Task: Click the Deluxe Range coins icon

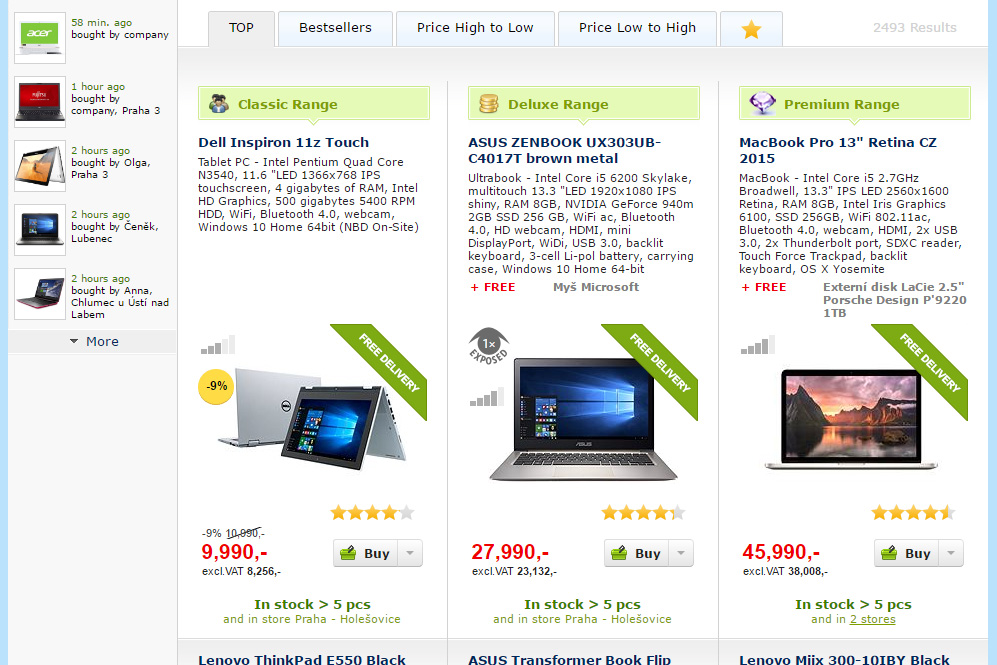Action: [x=488, y=104]
